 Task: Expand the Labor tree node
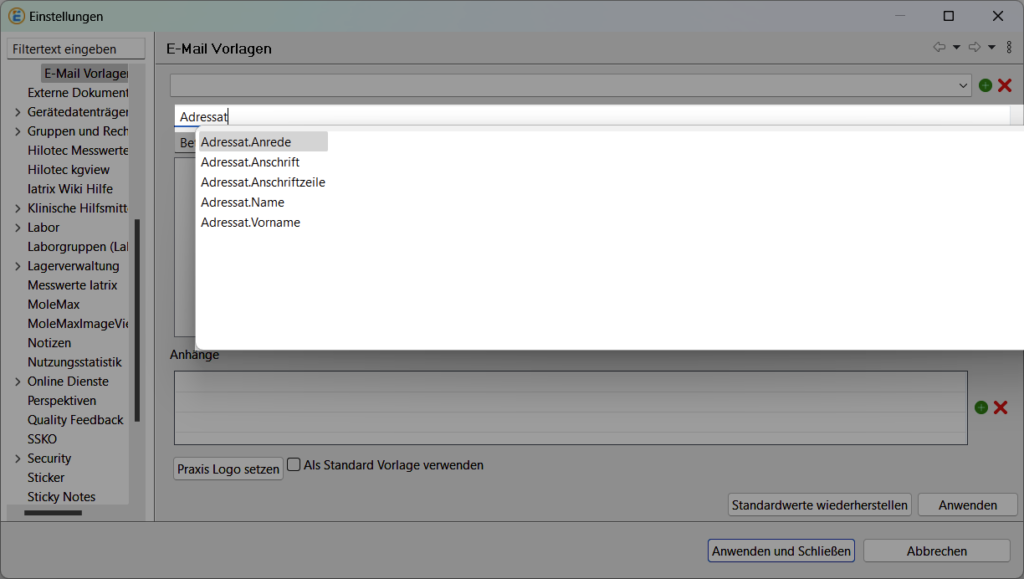[x=18, y=227]
